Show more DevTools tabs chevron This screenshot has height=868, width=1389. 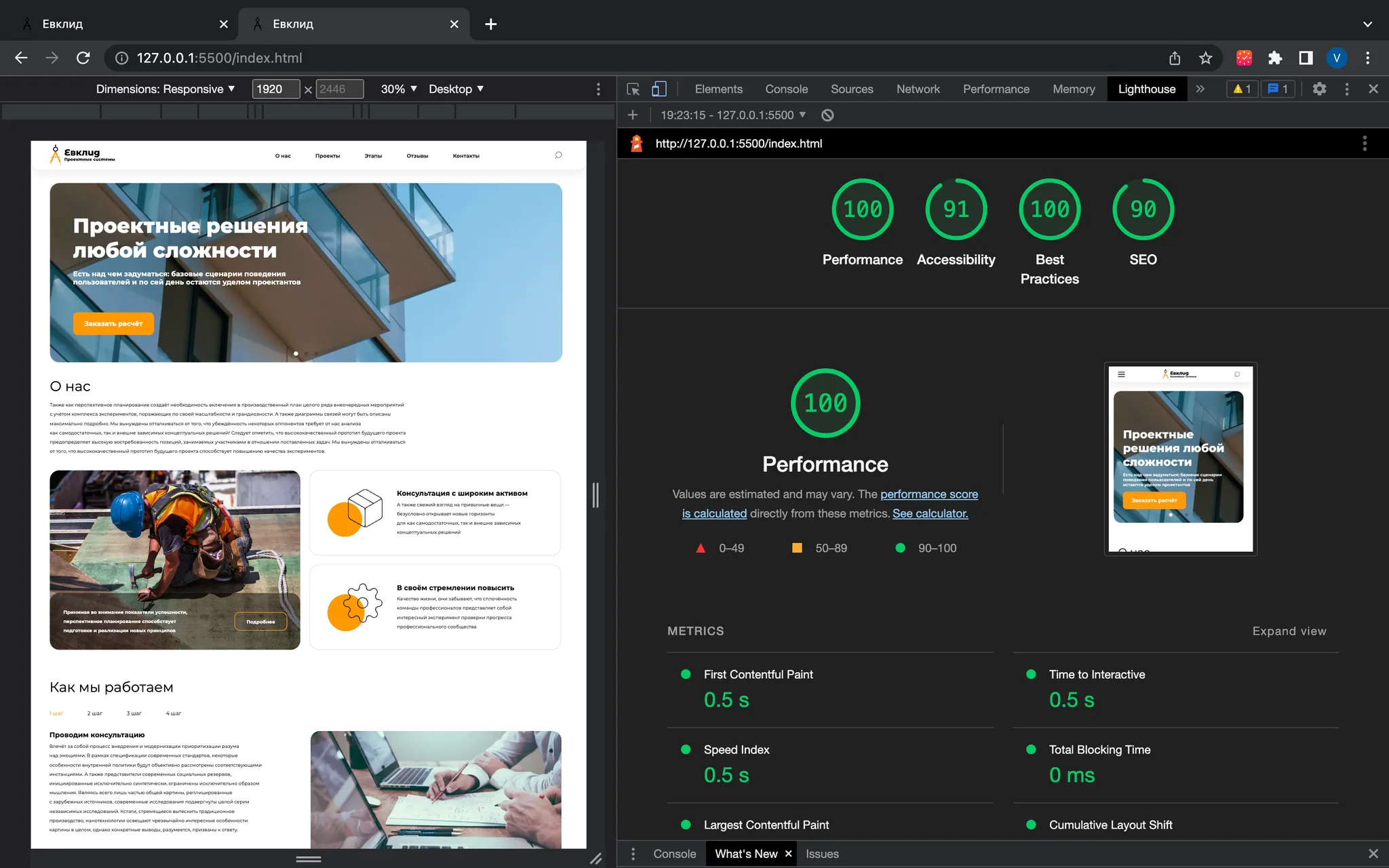[1200, 89]
